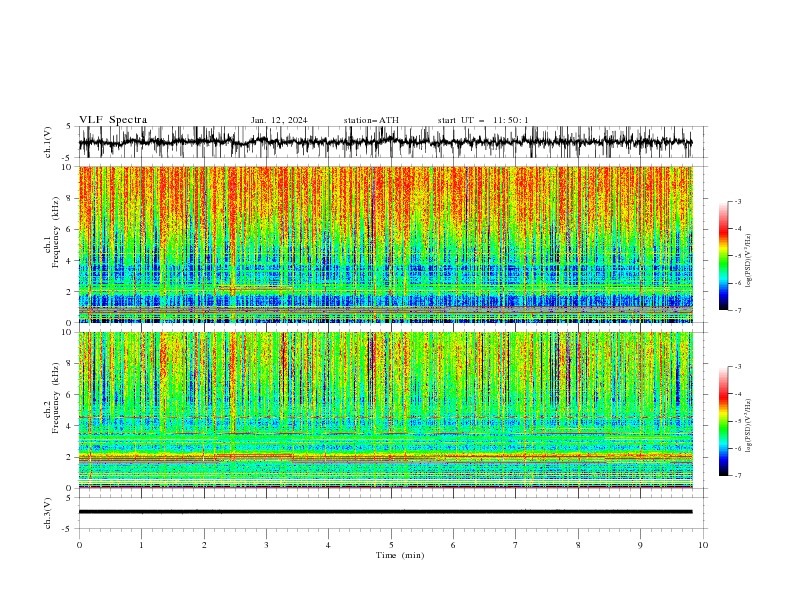This screenshot has width=792, height=612.
Task: Click the ch.2 spectrogram color scale bar
Action: click(x=723, y=421)
